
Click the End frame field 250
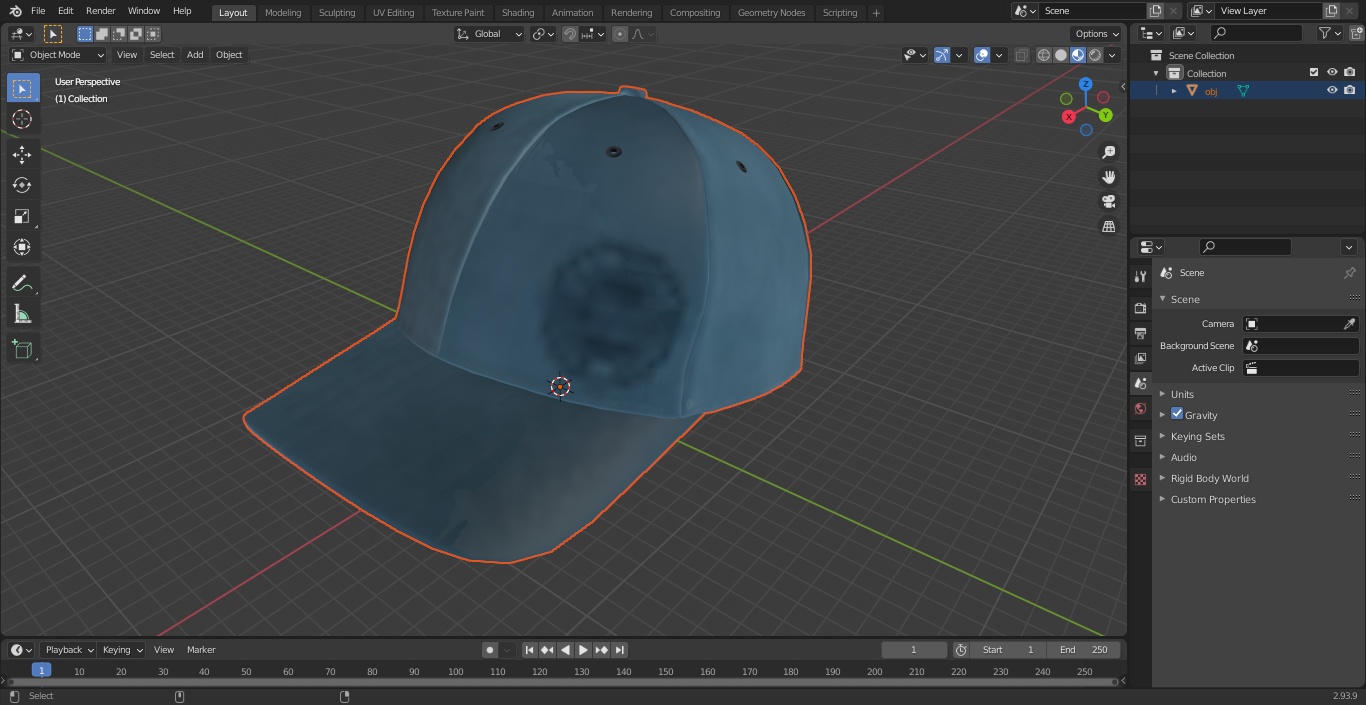click(x=1083, y=650)
